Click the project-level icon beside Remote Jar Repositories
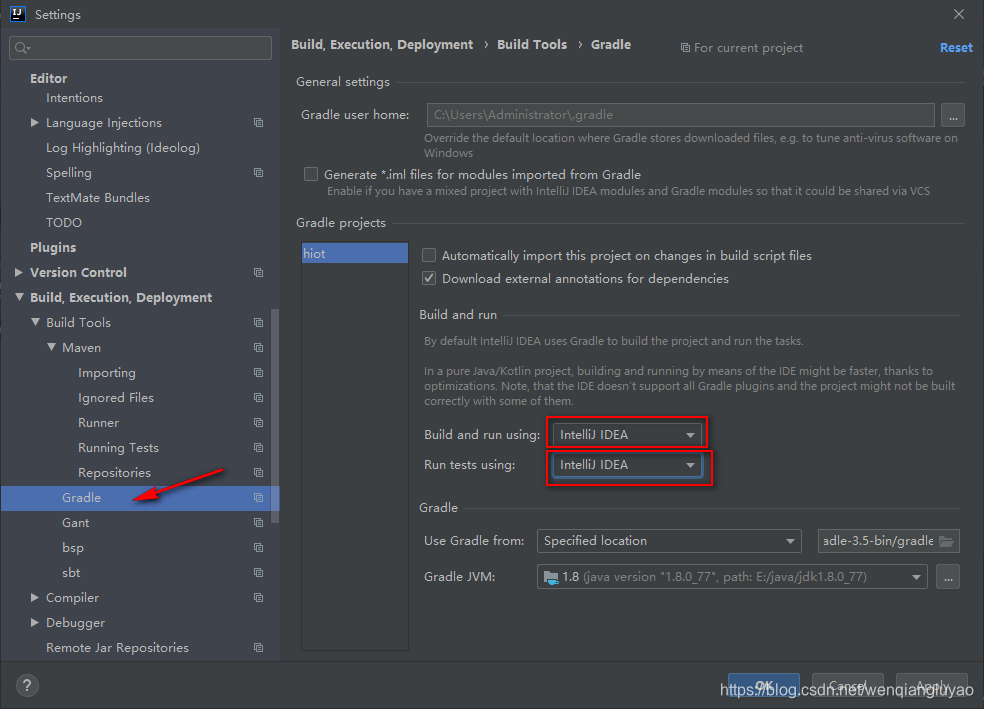The width and height of the screenshot is (984, 709). point(259,648)
